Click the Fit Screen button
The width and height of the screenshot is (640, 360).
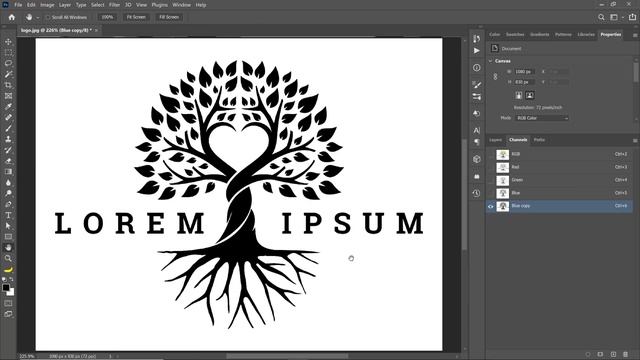[x=136, y=17]
